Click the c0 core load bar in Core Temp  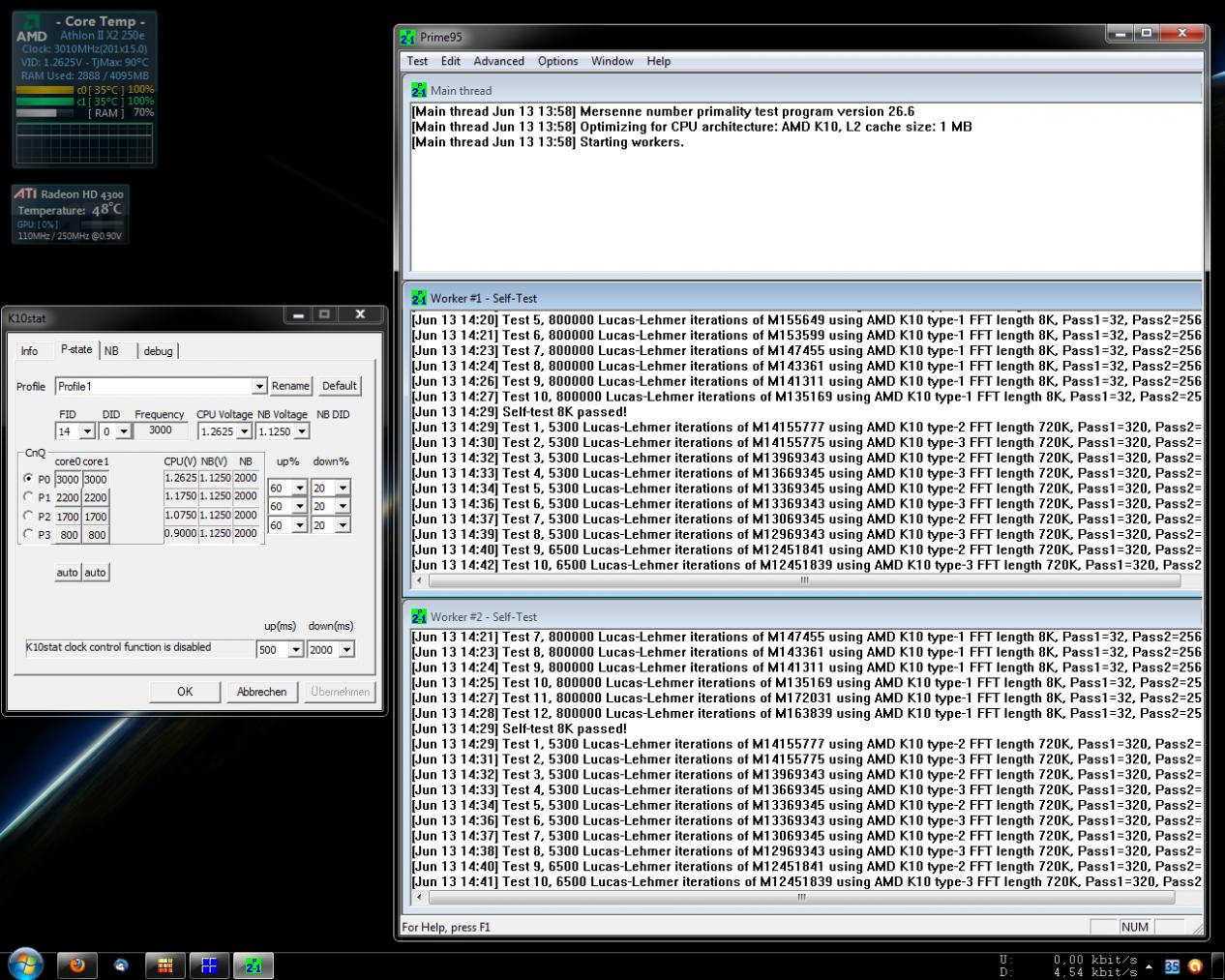(x=45, y=90)
